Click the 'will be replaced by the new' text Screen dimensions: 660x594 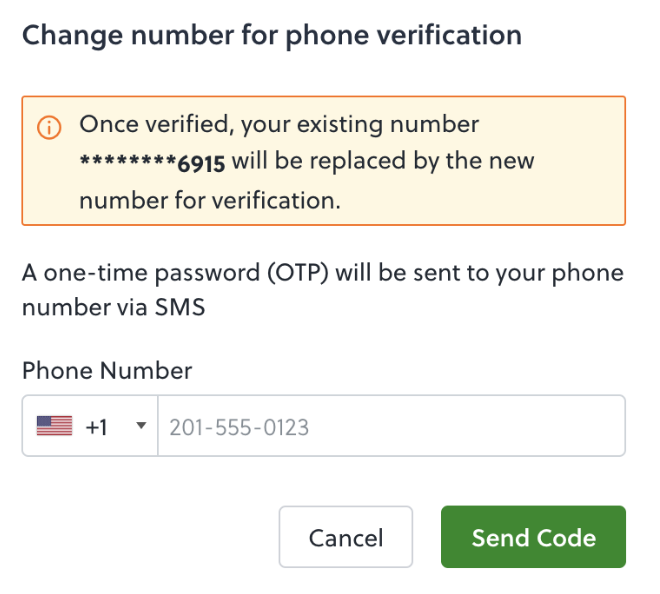click(x=383, y=161)
